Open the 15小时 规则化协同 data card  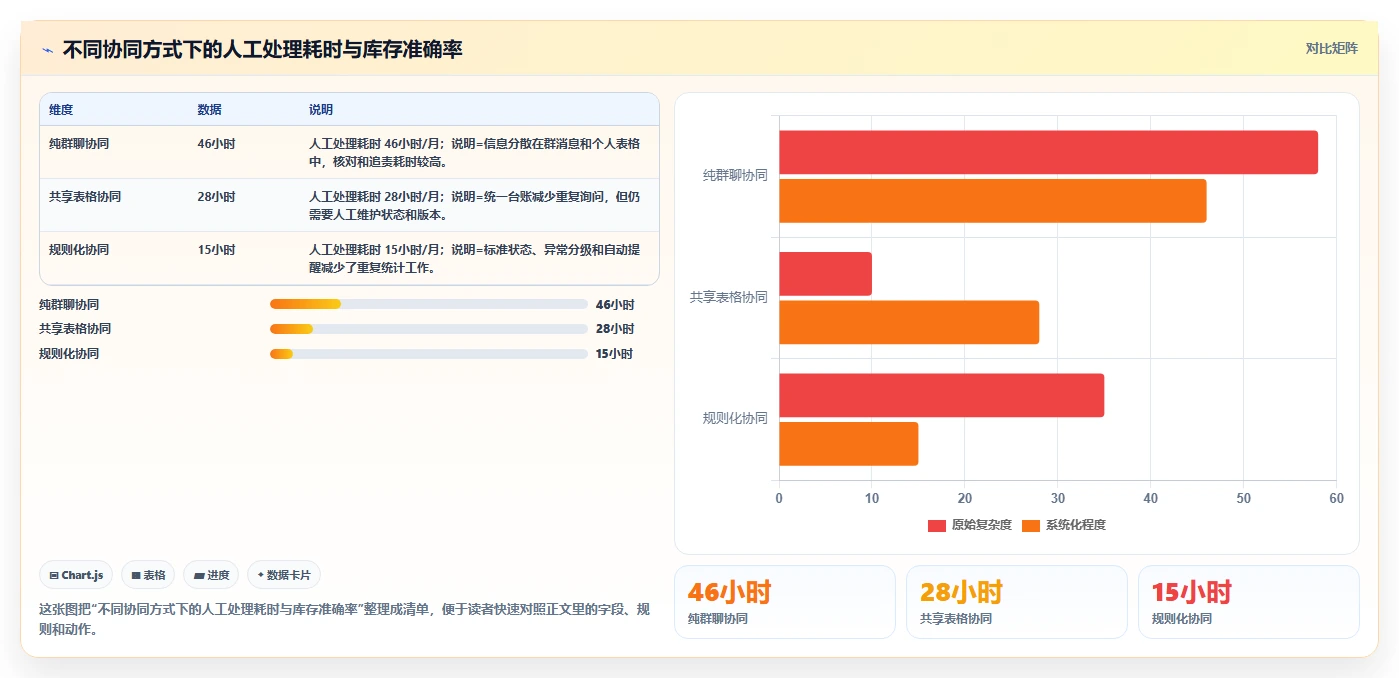tap(1249, 602)
